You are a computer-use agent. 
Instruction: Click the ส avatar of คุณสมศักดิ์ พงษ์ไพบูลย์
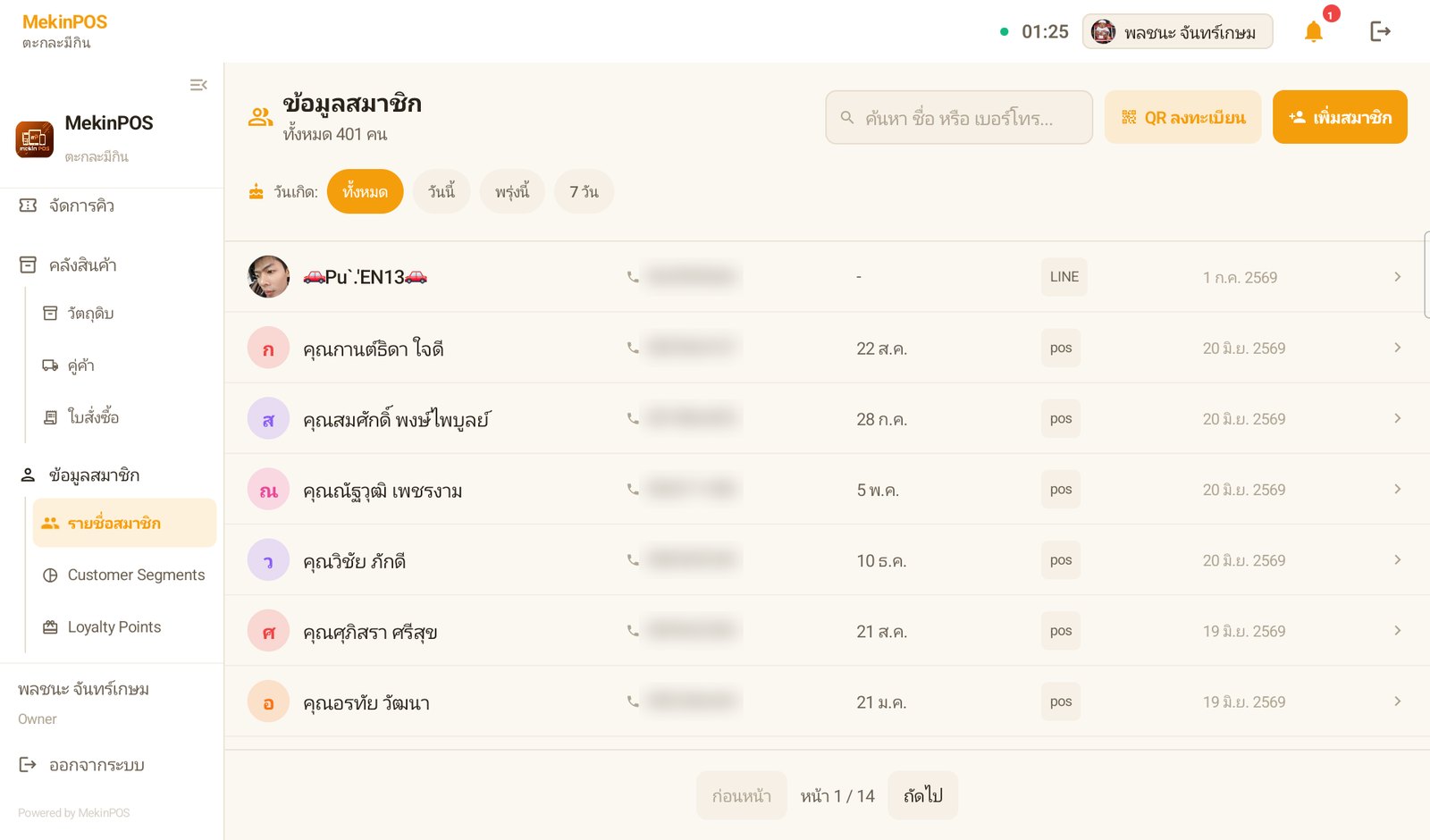(268, 419)
